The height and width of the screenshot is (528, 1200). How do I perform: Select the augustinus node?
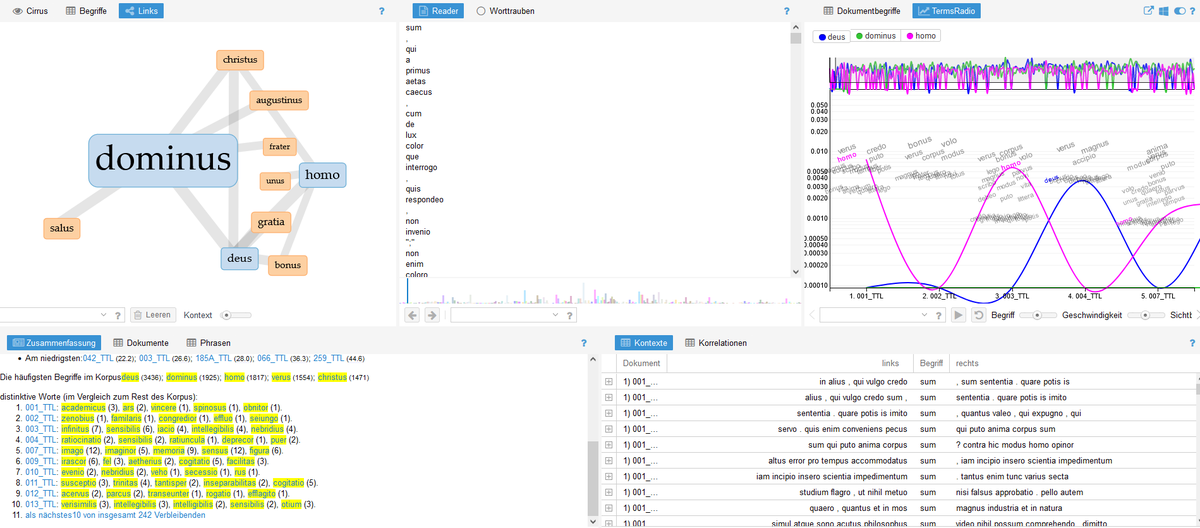pyautogui.click(x=279, y=100)
